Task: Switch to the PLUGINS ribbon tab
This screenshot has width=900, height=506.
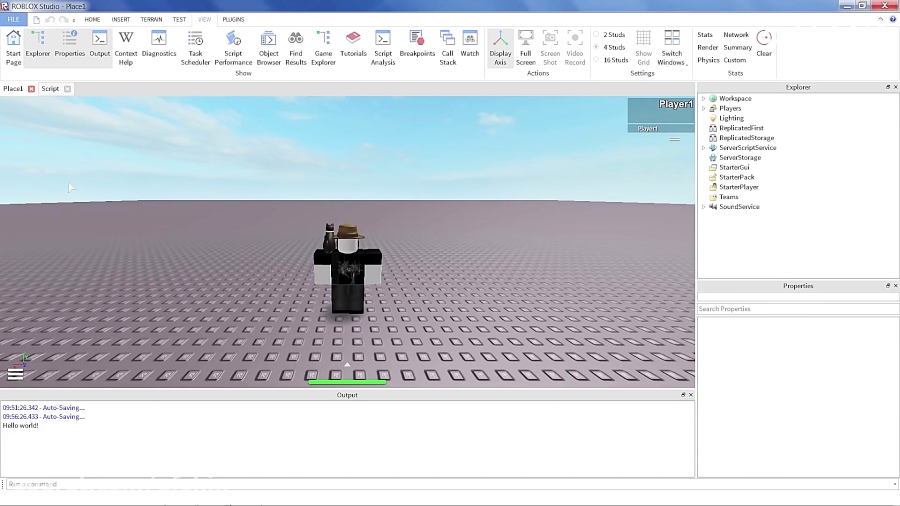Action: [233, 20]
